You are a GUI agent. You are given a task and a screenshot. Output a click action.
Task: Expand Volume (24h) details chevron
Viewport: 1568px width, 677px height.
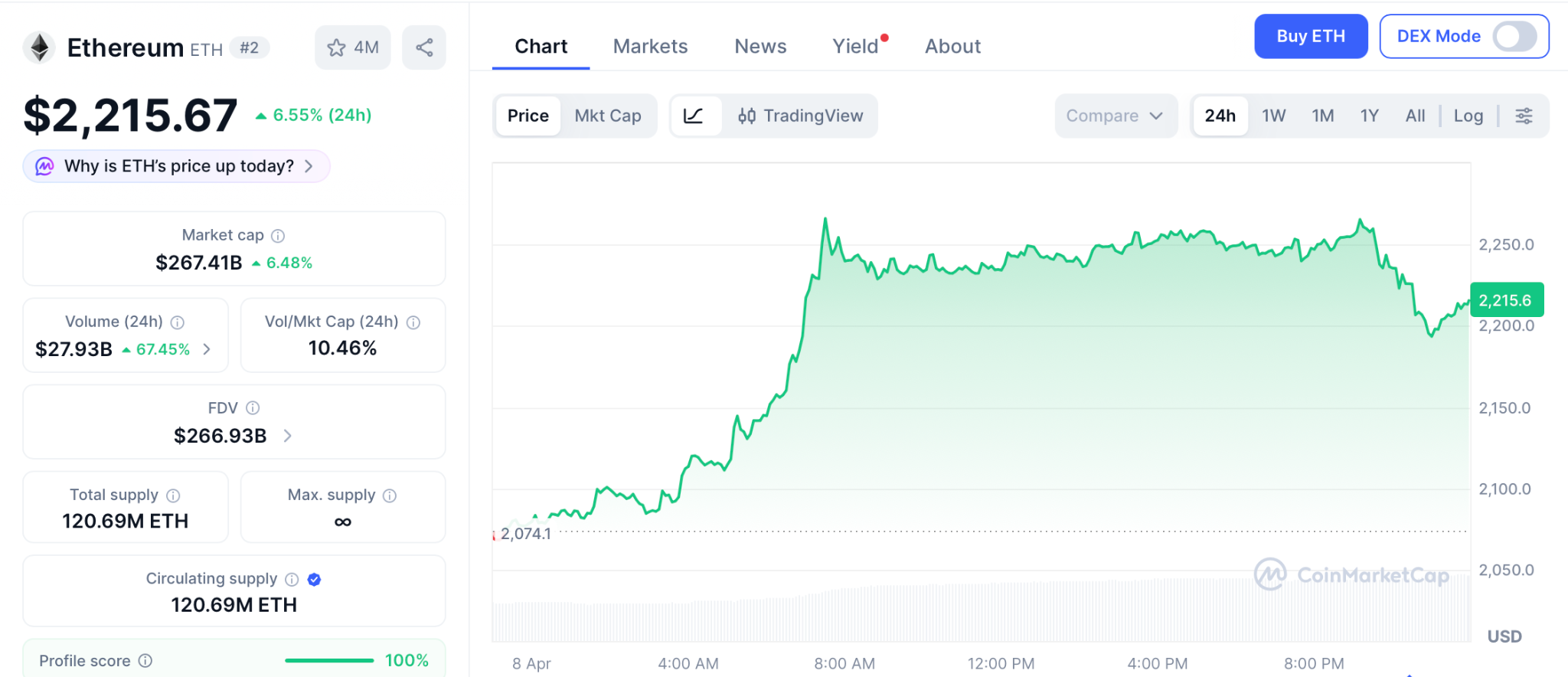tap(207, 349)
